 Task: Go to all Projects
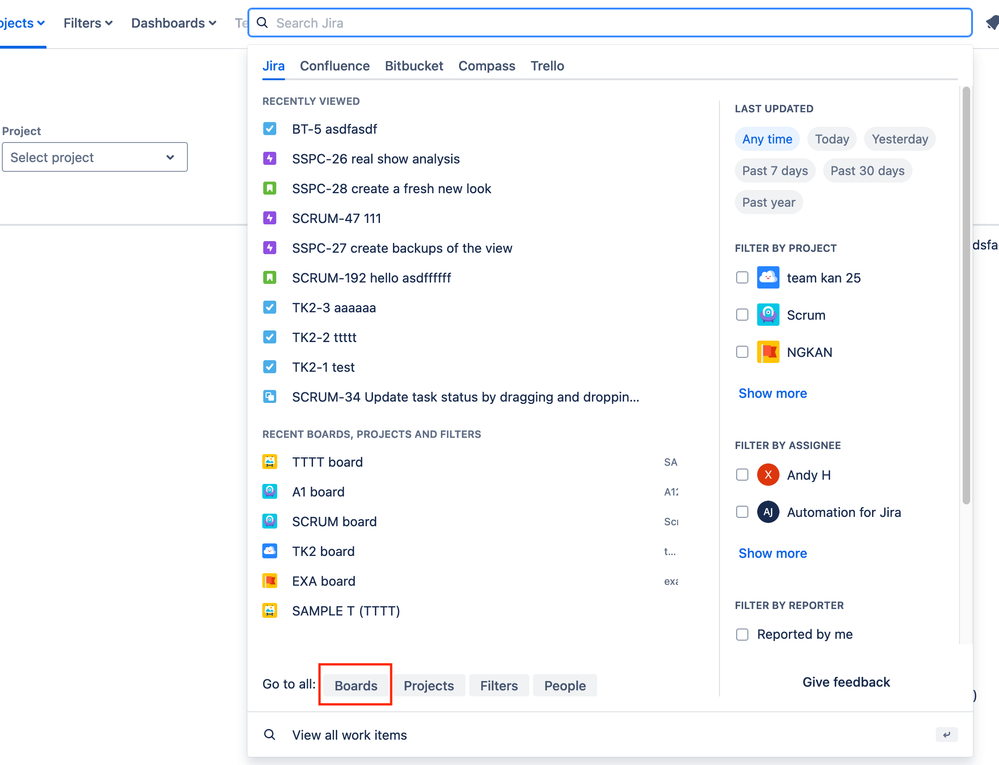[429, 685]
